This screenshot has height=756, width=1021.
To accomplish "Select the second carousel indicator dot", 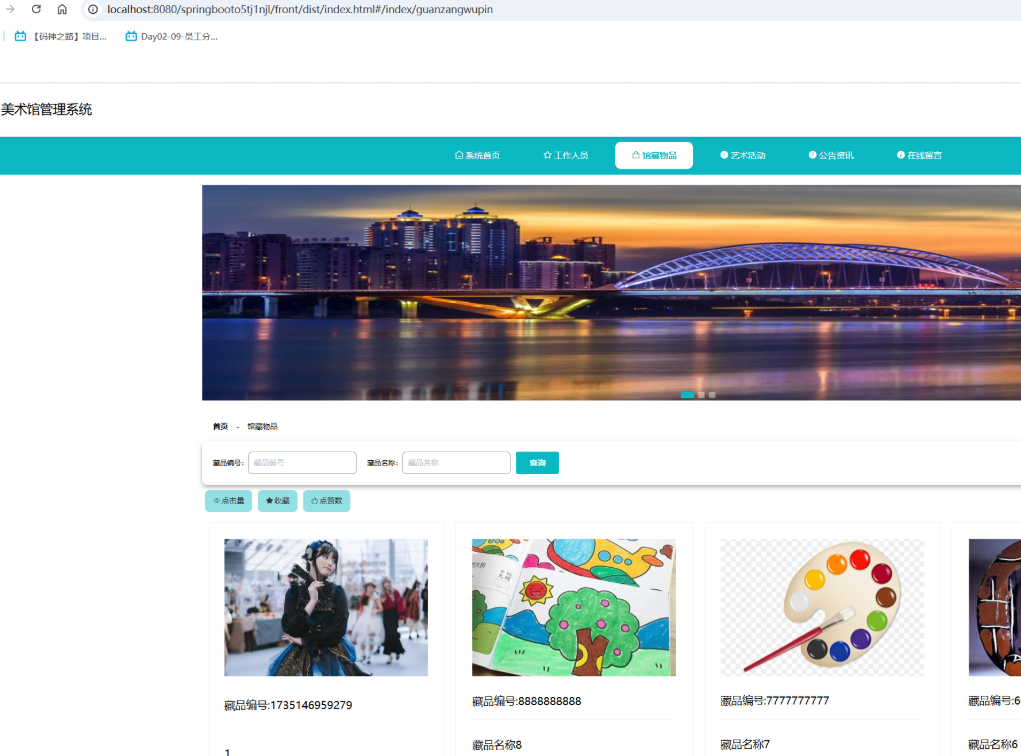I will pos(701,395).
